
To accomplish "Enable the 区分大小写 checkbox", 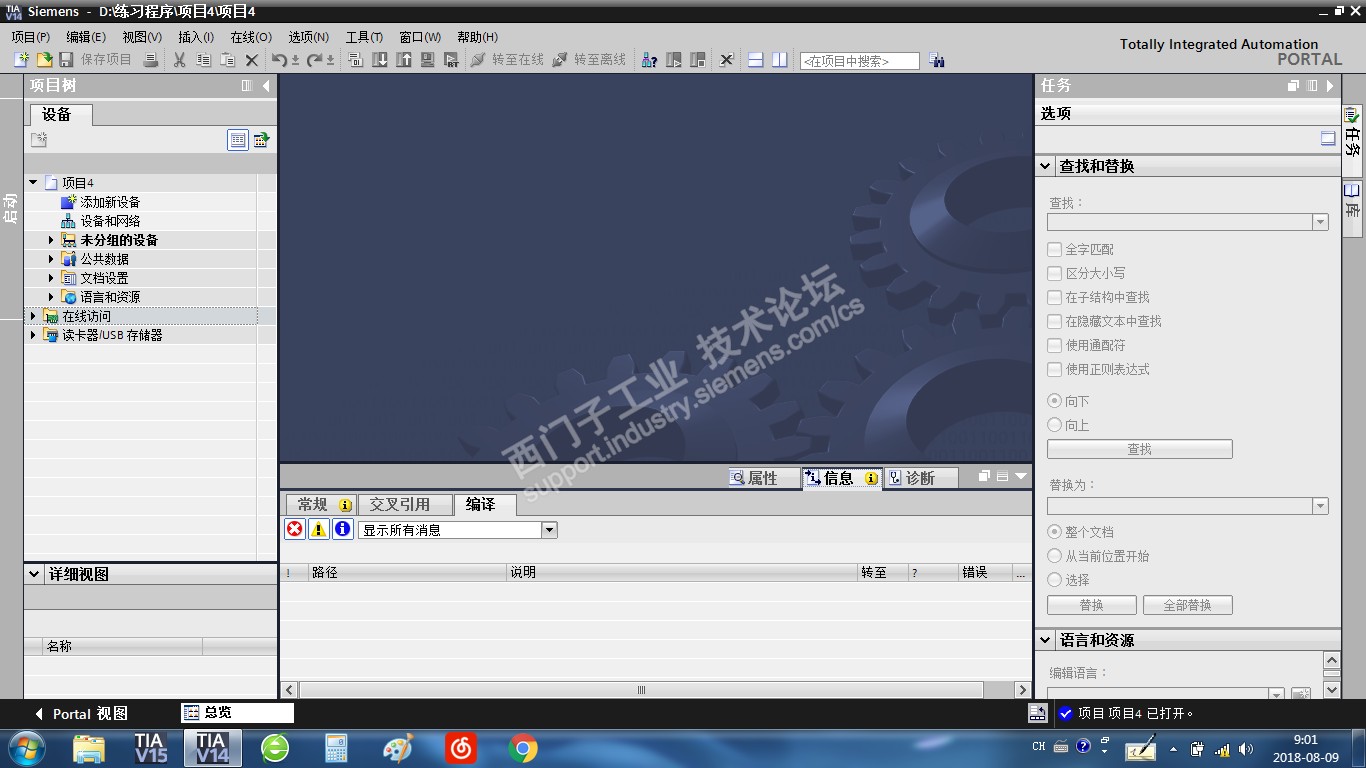I will pos(1054,273).
